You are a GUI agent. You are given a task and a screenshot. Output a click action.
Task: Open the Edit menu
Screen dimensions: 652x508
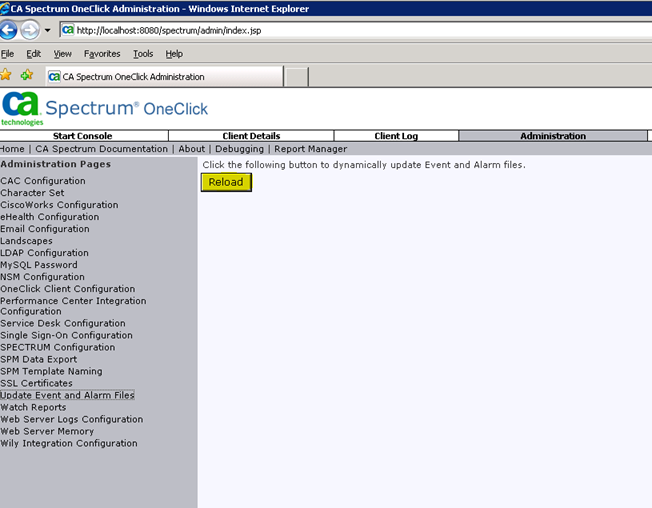click(33, 54)
